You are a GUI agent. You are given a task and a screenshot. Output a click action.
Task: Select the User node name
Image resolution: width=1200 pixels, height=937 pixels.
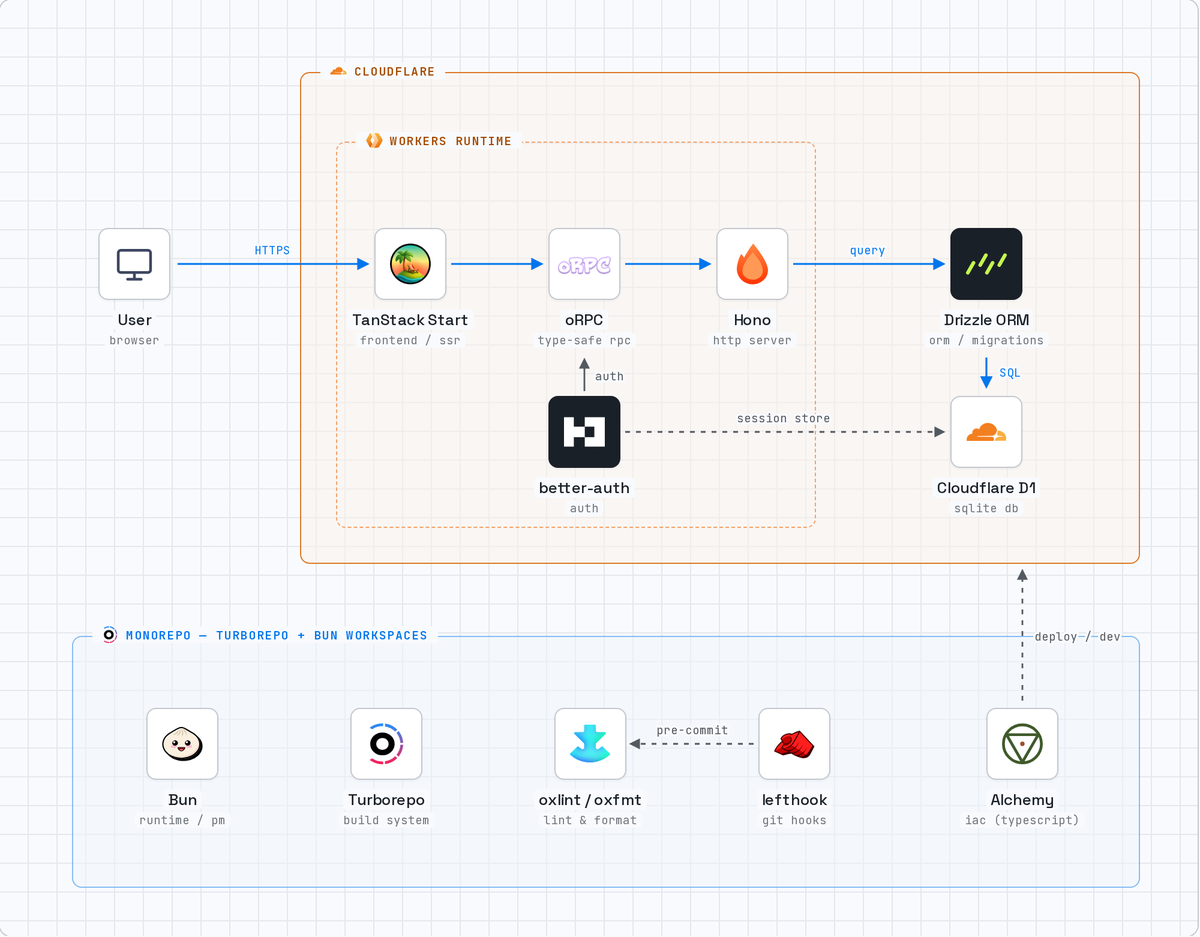pos(134,320)
